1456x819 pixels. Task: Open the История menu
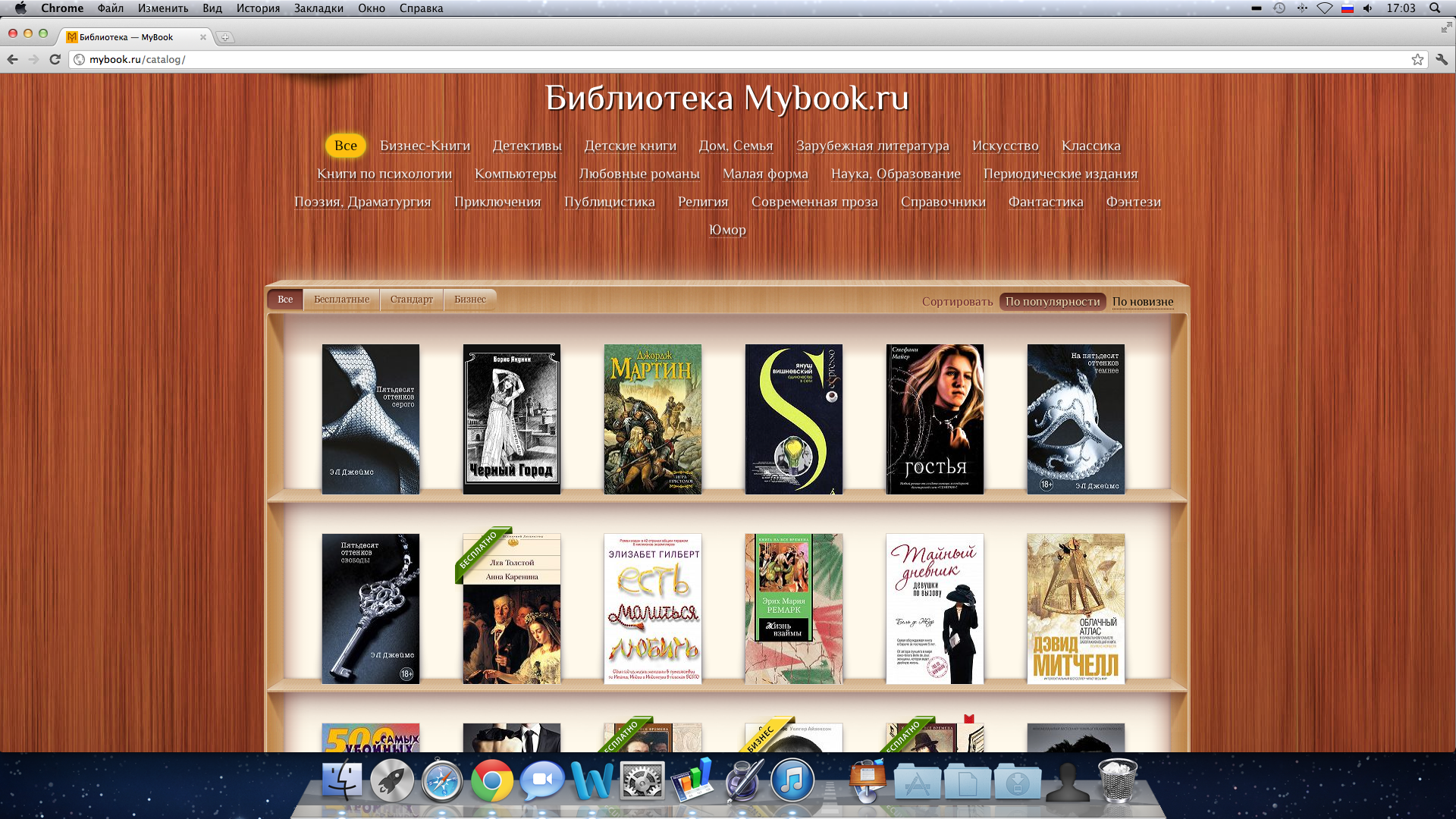click(258, 8)
